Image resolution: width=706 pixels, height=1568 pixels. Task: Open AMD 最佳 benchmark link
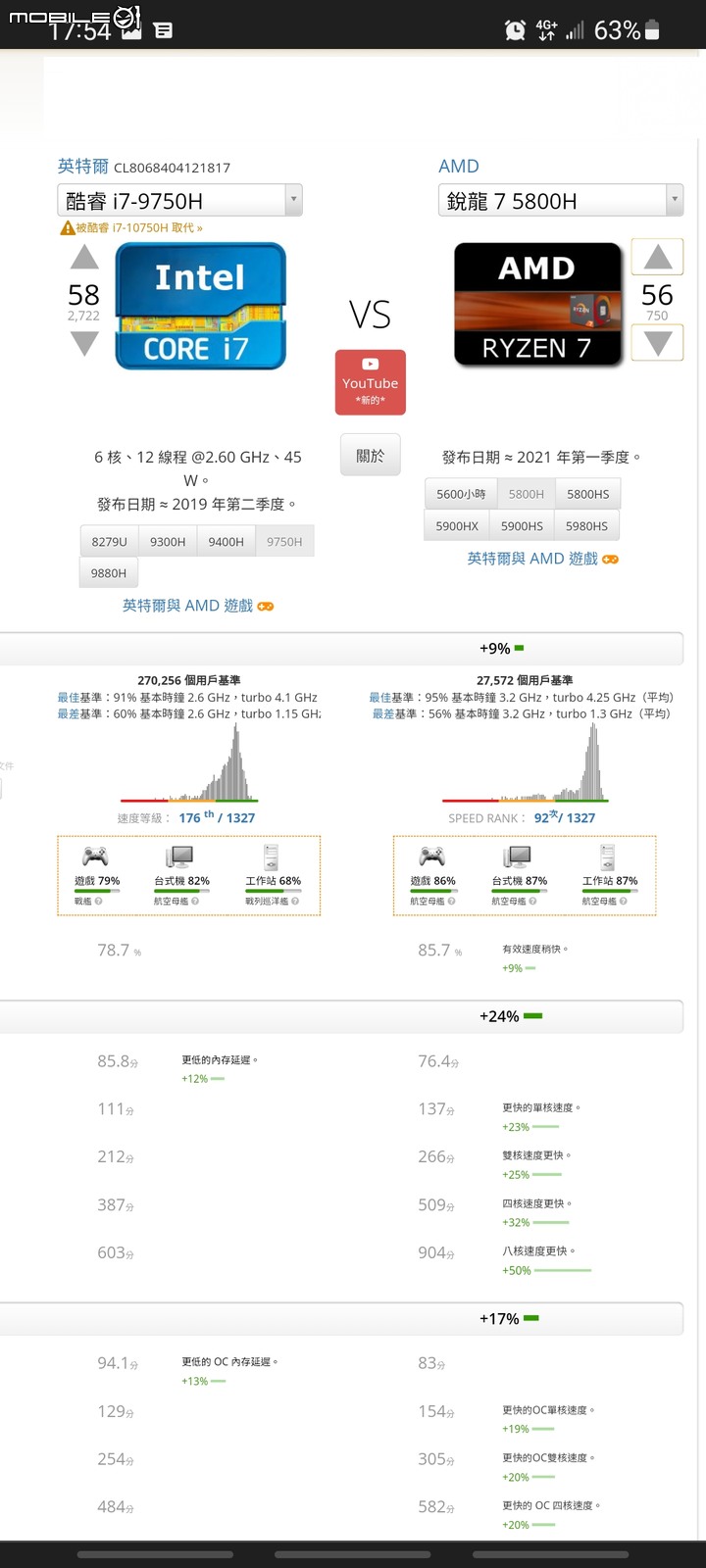379,698
